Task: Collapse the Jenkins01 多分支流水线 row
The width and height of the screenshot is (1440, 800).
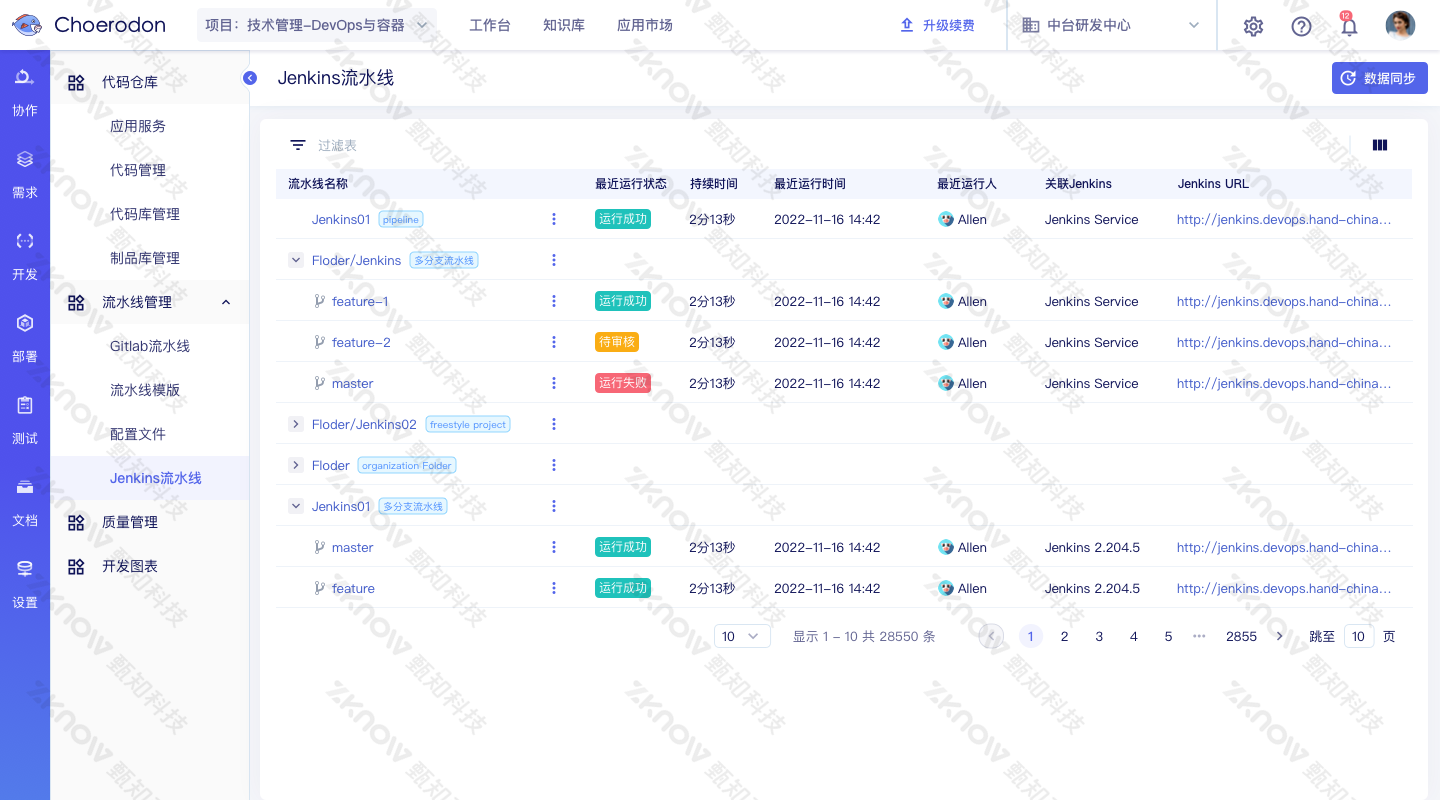Action: [x=296, y=506]
